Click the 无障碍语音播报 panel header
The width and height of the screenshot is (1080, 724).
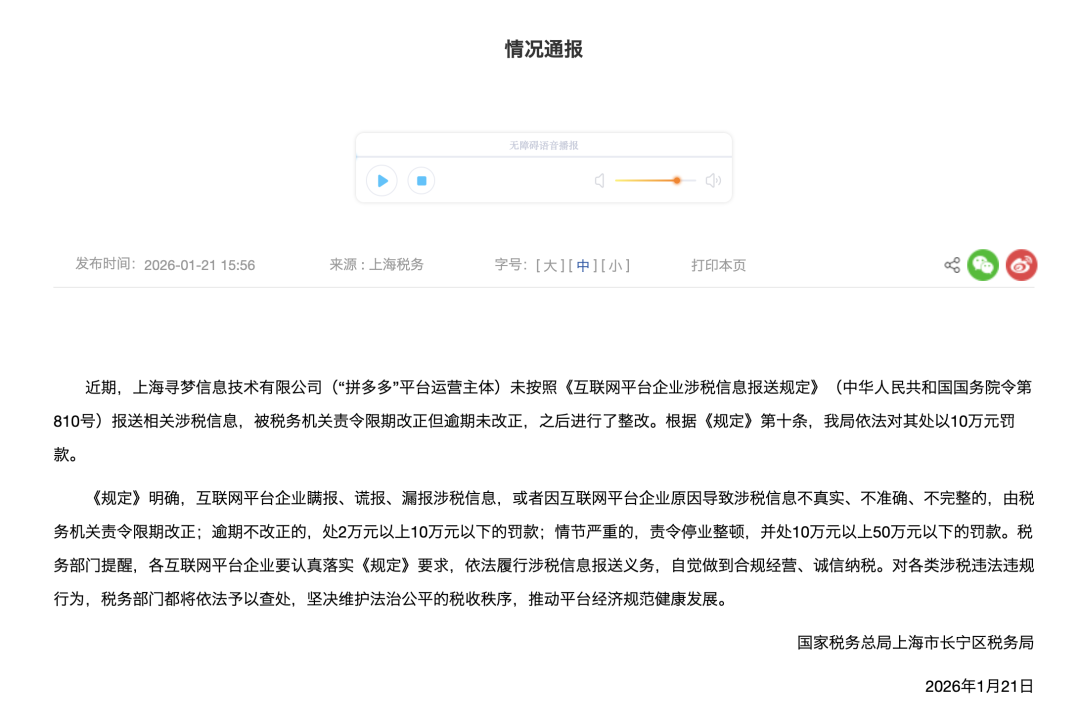pos(544,145)
